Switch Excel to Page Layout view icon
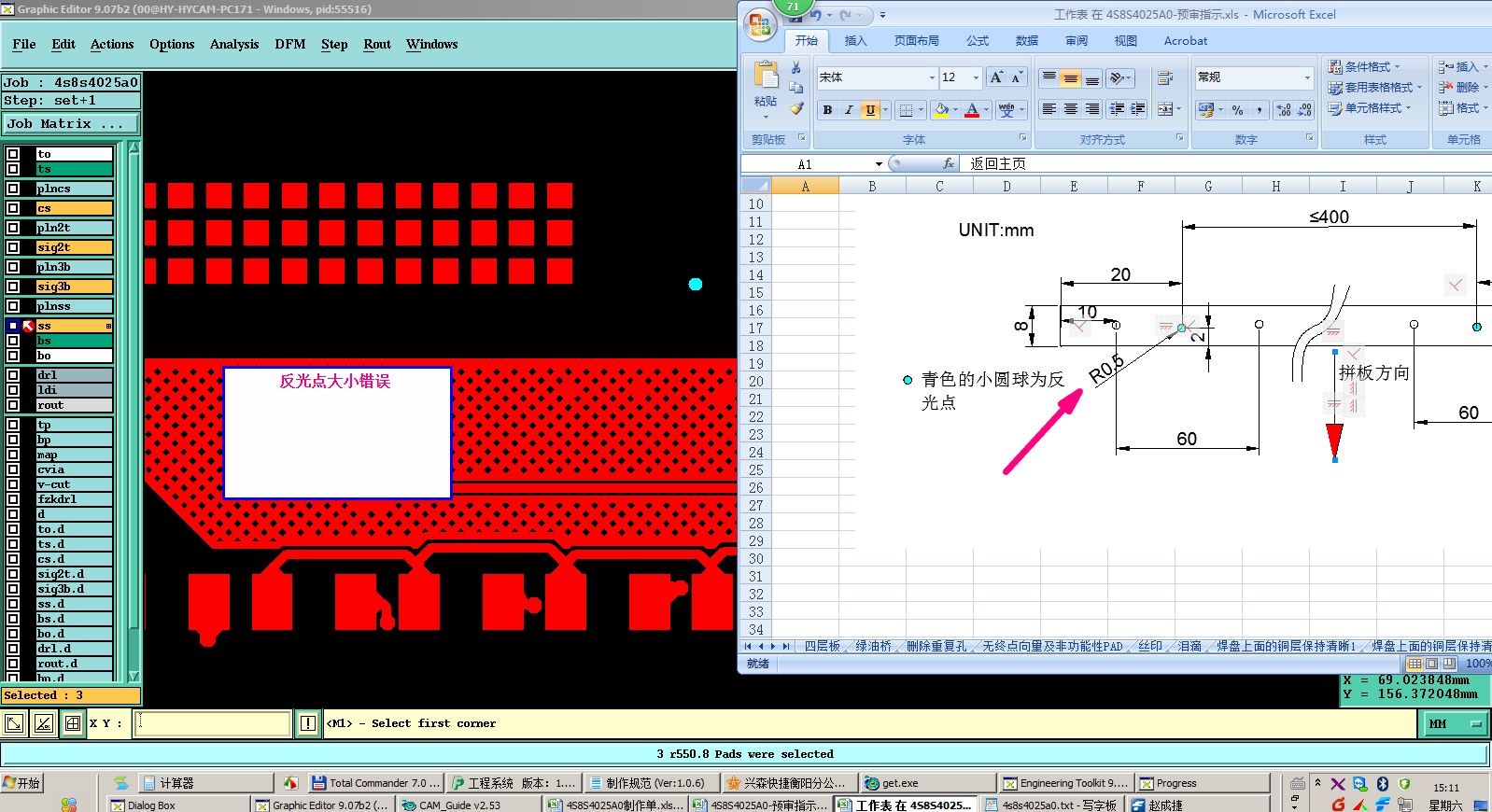Image resolution: width=1492 pixels, height=812 pixels. 1431,664
